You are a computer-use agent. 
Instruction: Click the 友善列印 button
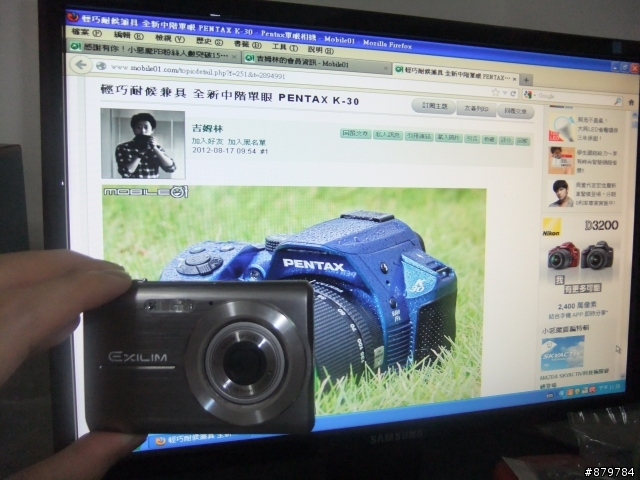476,109
